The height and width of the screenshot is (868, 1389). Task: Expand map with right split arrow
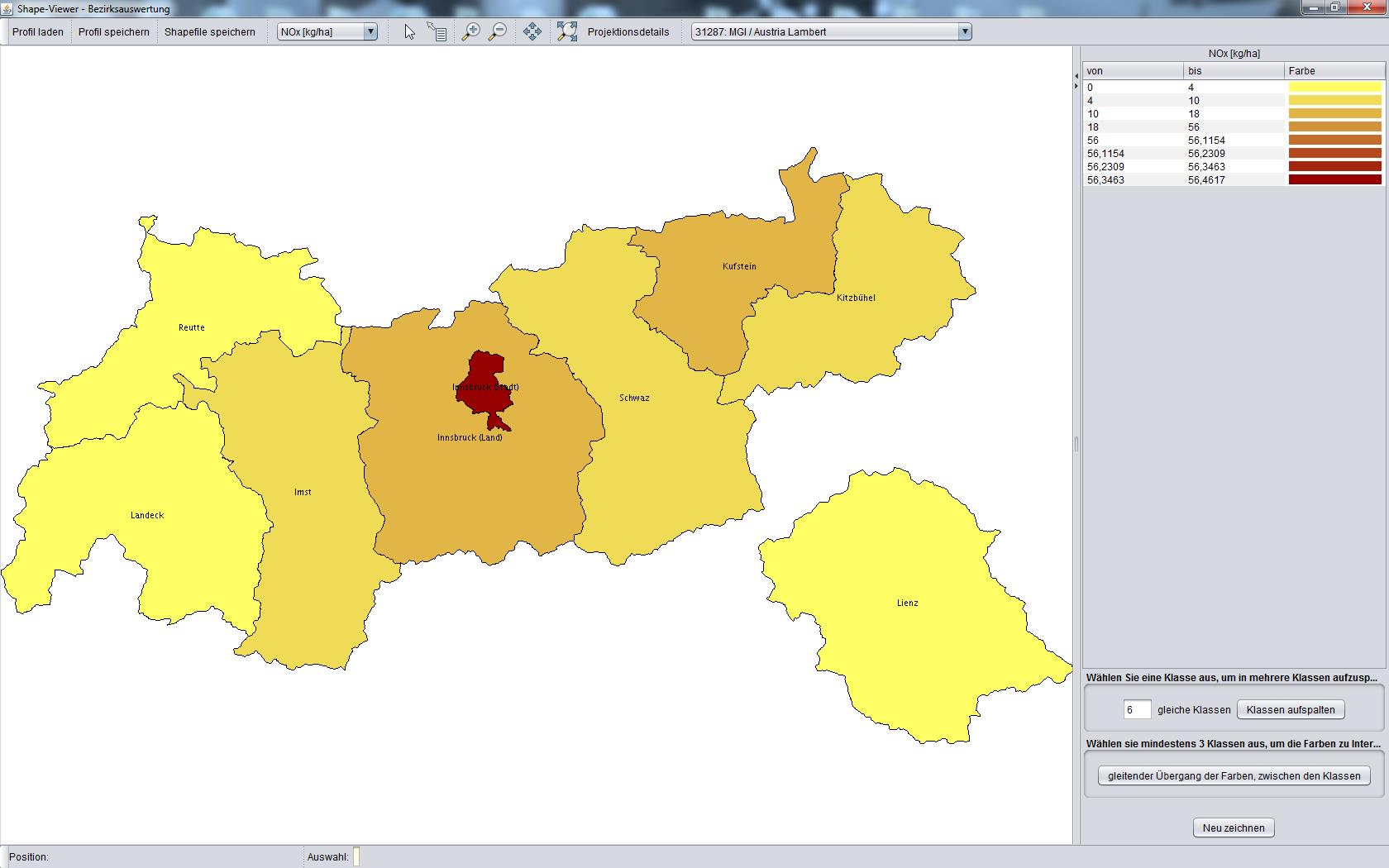[1076, 86]
